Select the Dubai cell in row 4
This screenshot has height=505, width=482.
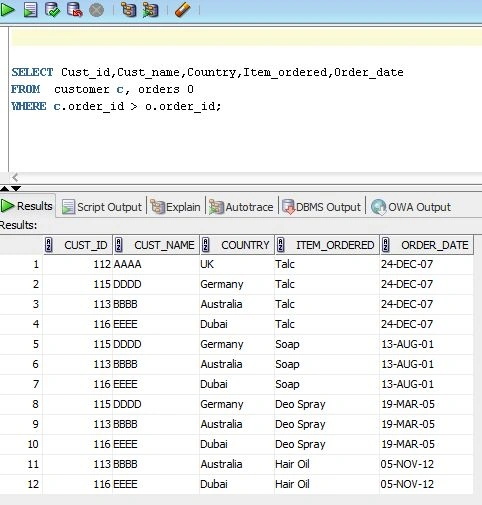tap(237, 324)
